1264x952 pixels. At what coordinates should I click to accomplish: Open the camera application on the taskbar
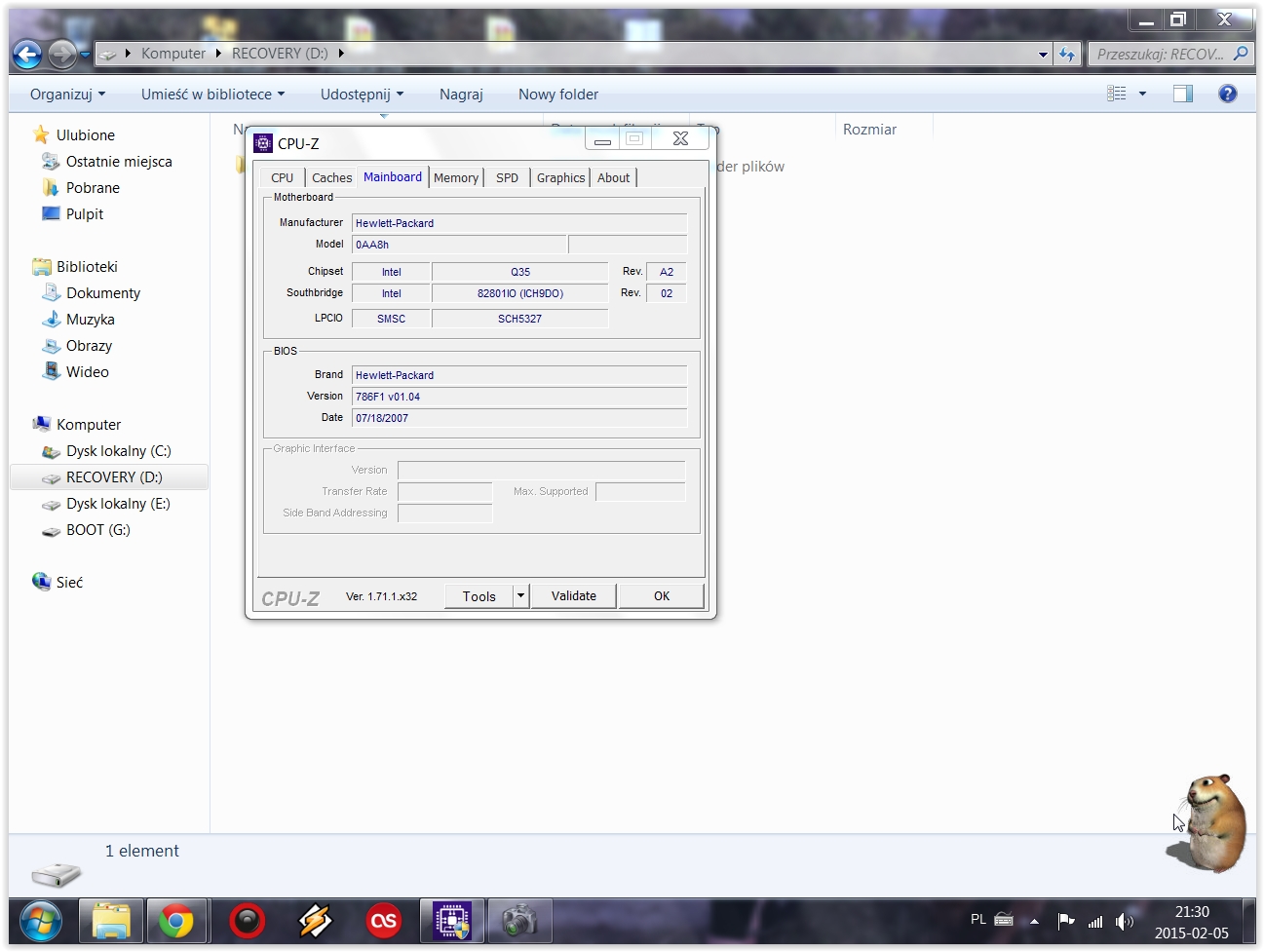[x=520, y=921]
